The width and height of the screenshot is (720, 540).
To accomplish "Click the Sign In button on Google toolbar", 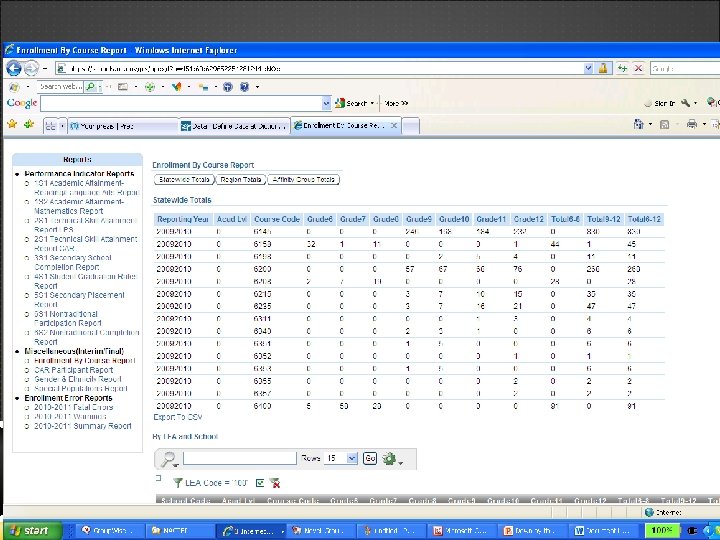I will click(660, 103).
